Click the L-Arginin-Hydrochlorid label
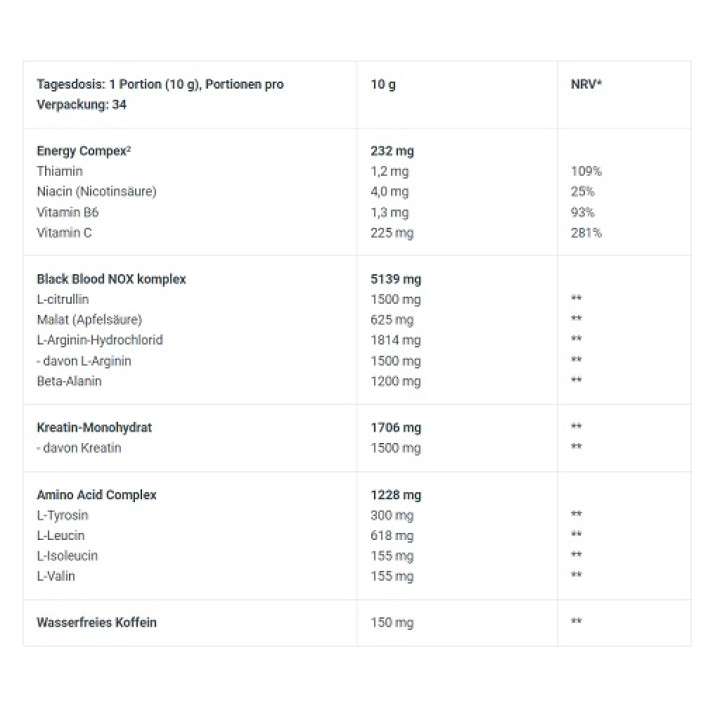The width and height of the screenshot is (720, 720). pos(100,340)
